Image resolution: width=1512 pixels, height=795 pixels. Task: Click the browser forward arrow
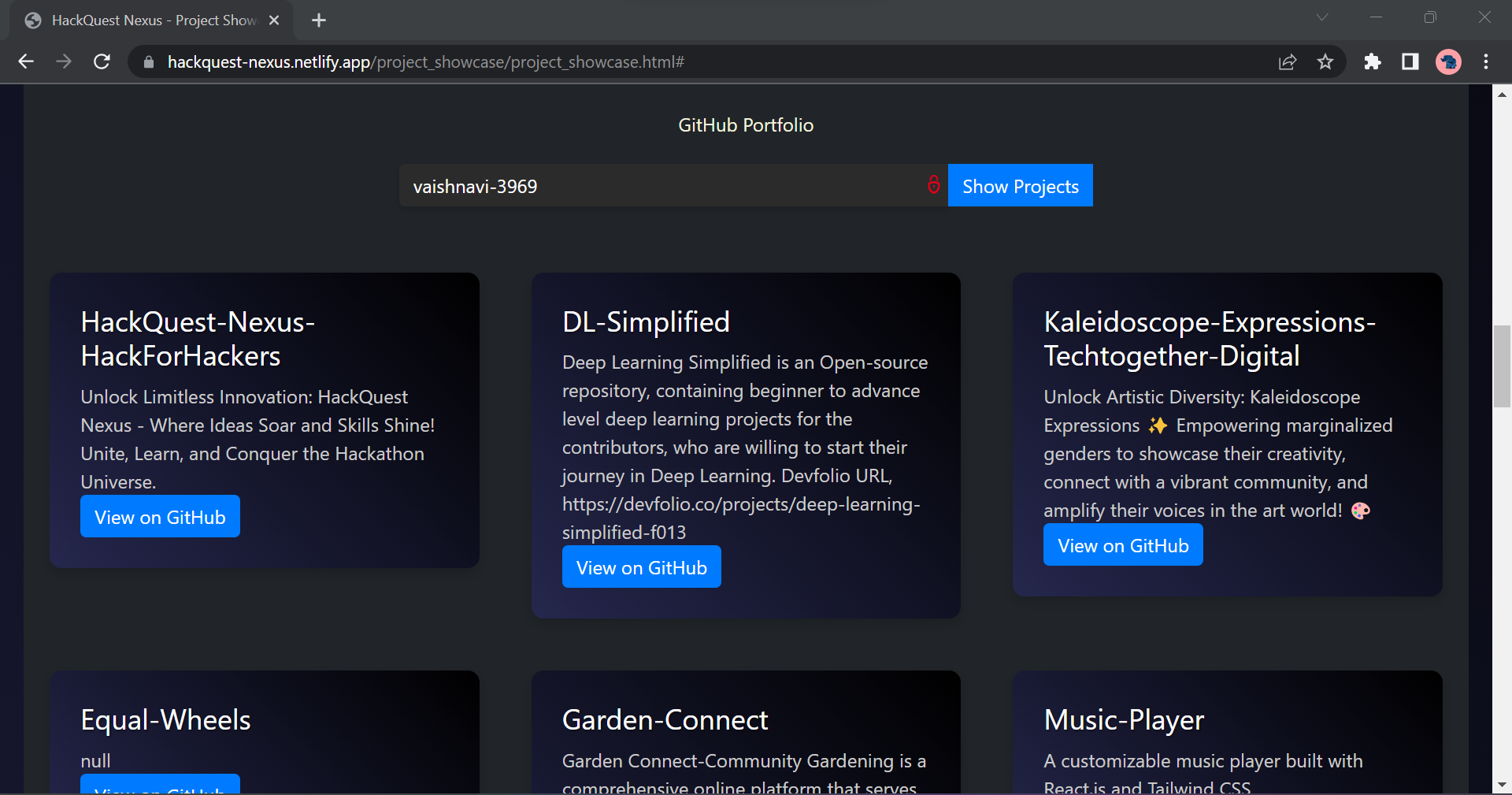pos(64,61)
